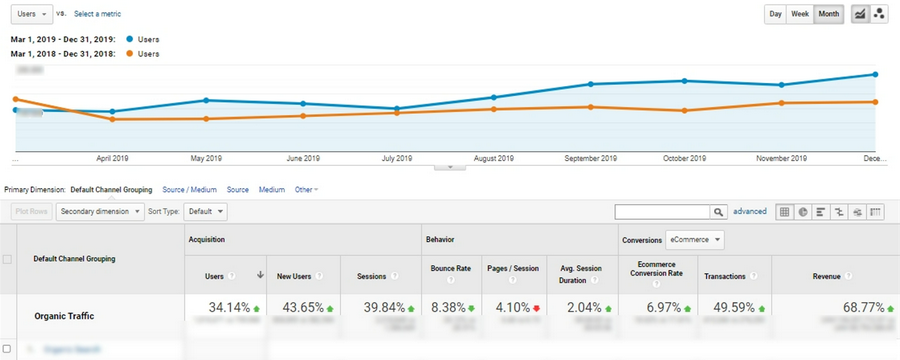
Task: Expand the Other primary dimension menu
Action: (307, 189)
